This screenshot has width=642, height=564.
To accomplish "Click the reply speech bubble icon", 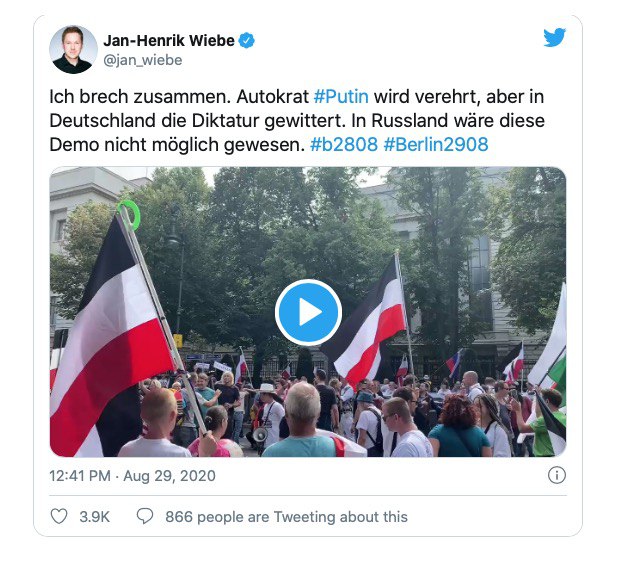I will click(x=145, y=516).
